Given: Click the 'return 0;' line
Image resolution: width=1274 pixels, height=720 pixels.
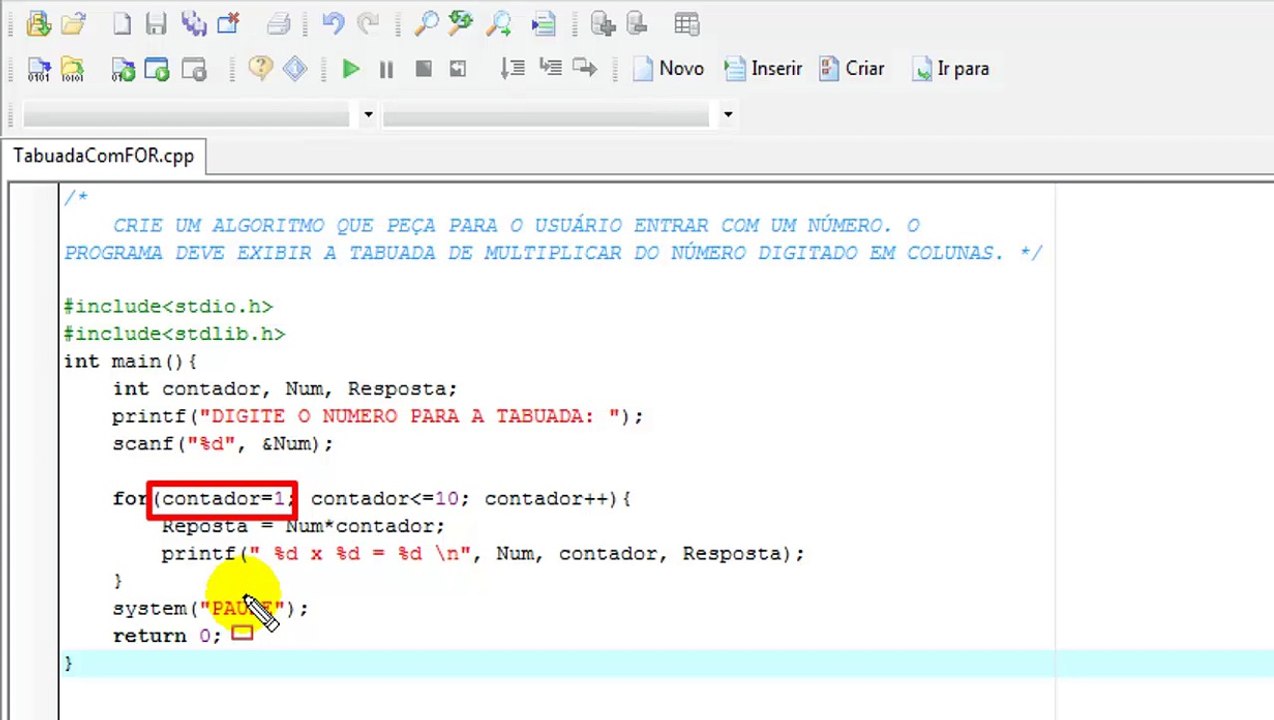Looking at the screenshot, I should (x=167, y=636).
